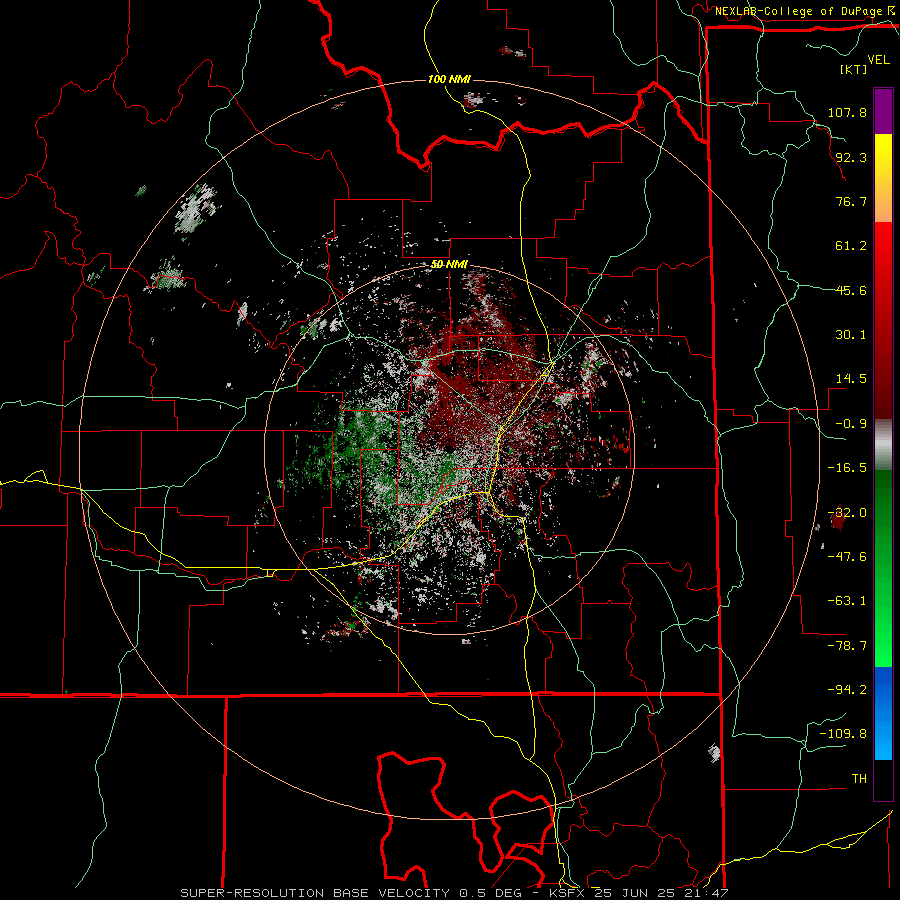
Task: Click the -16.5 legend value
Action: (847, 468)
